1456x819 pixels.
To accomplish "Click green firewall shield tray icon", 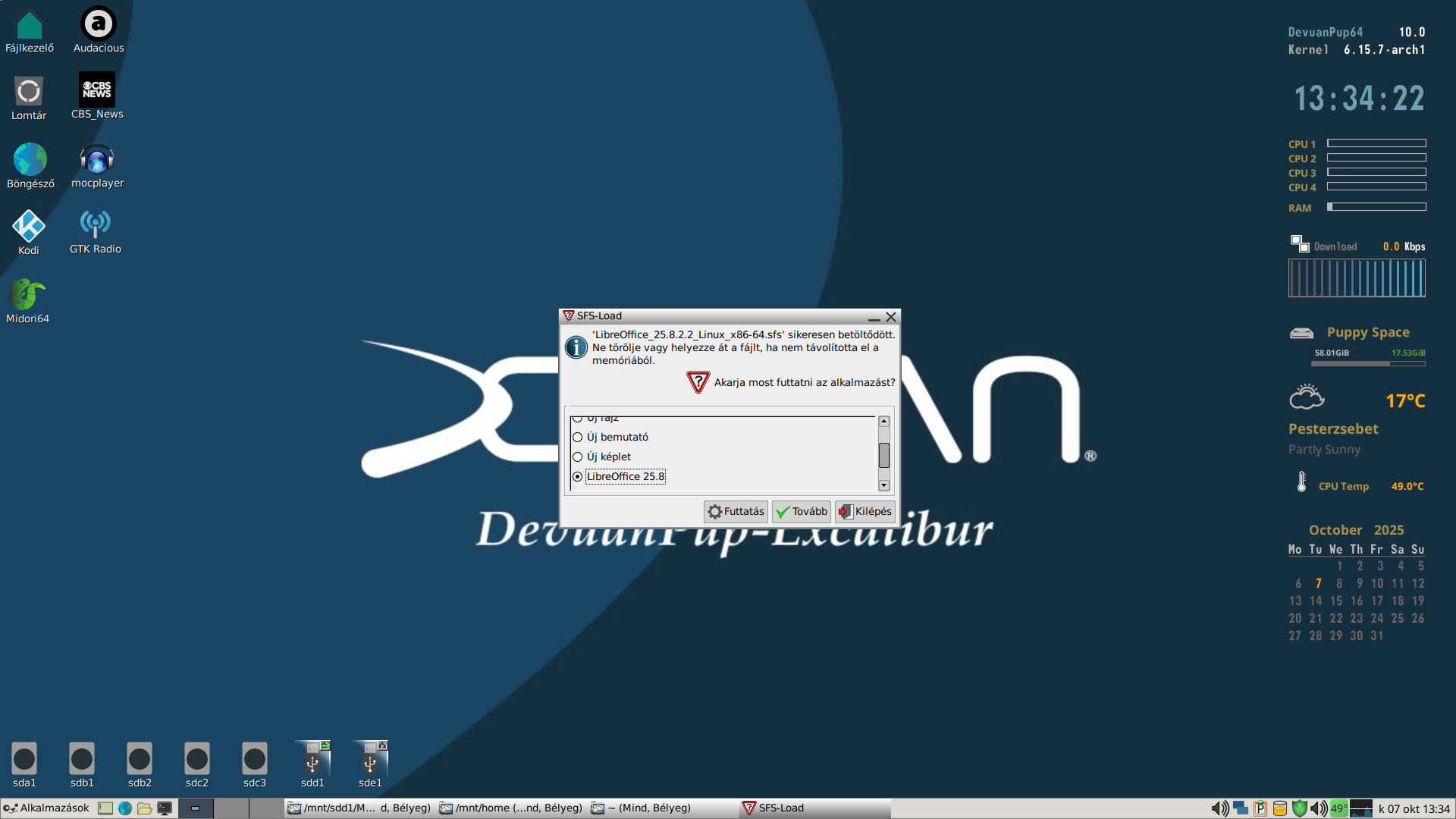I will point(1299,808).
